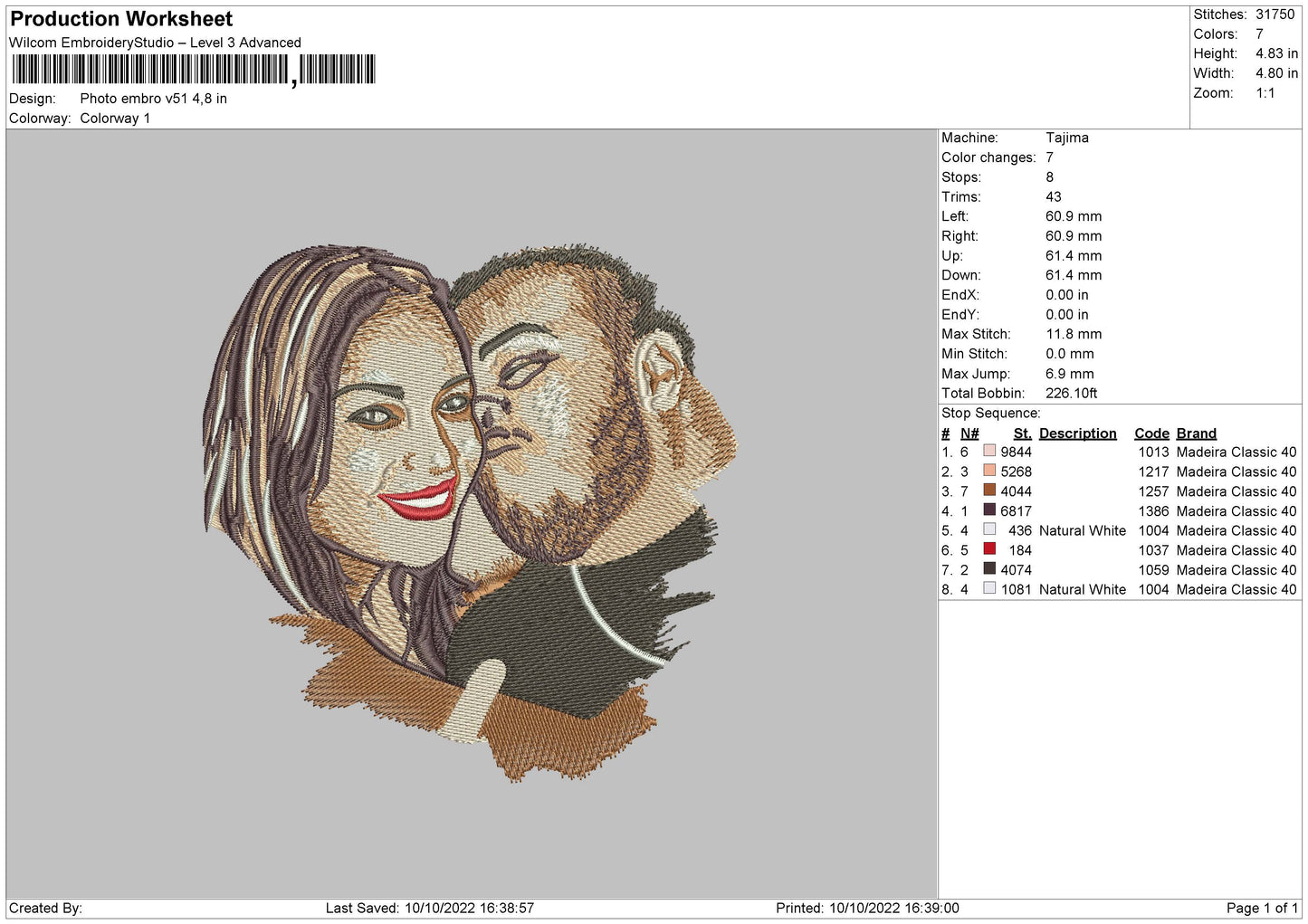Click the 'Created By:' footer label
This screenshot has width=1308, height=924.
45,908
